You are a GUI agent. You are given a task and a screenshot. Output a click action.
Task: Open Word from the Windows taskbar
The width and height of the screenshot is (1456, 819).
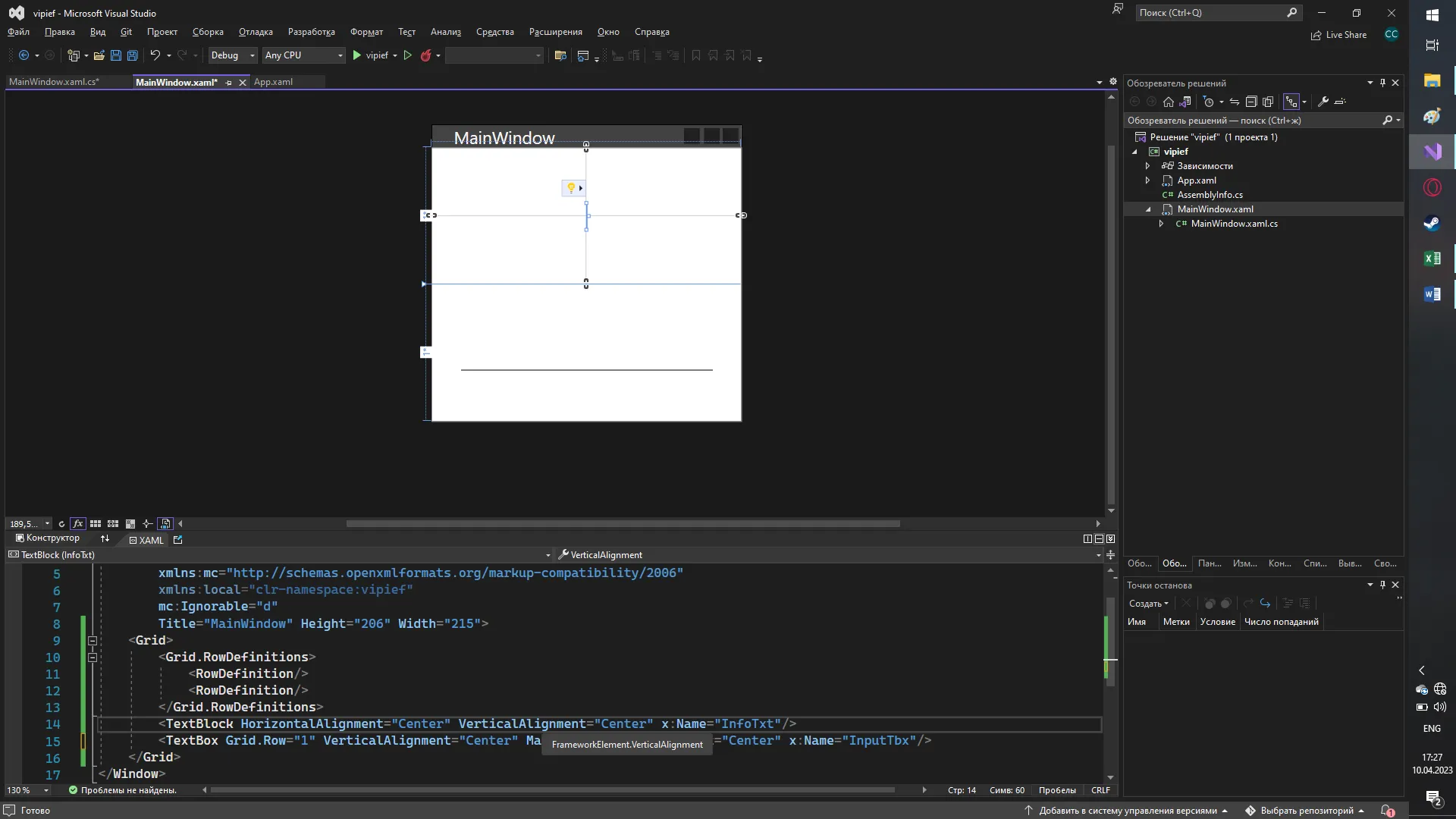click(1432, 294)
